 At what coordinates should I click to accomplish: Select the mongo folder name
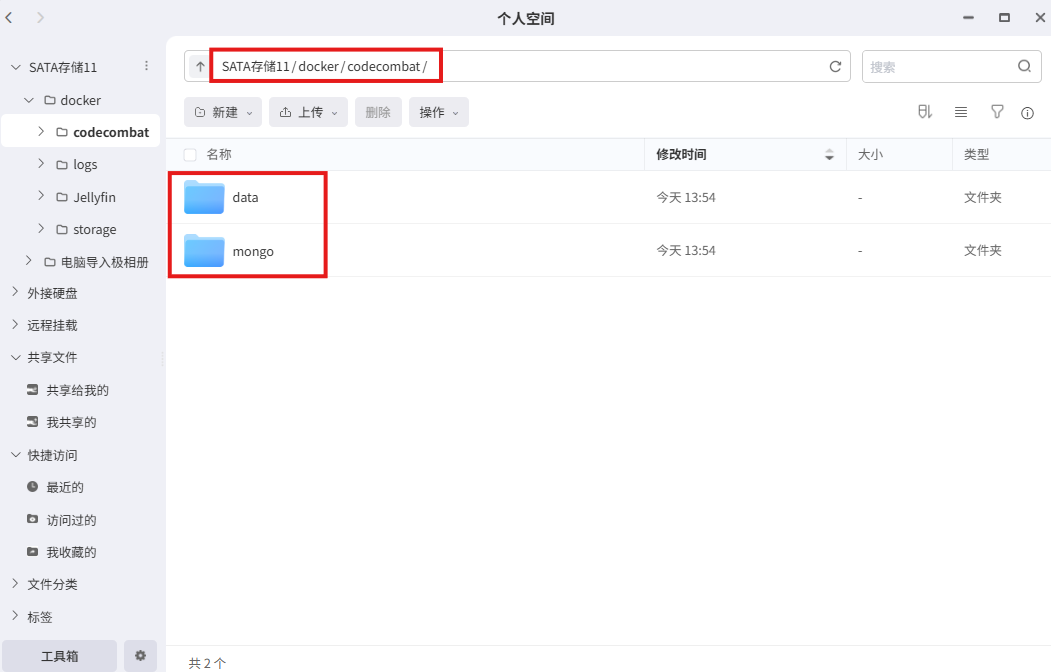coord(253,251)
